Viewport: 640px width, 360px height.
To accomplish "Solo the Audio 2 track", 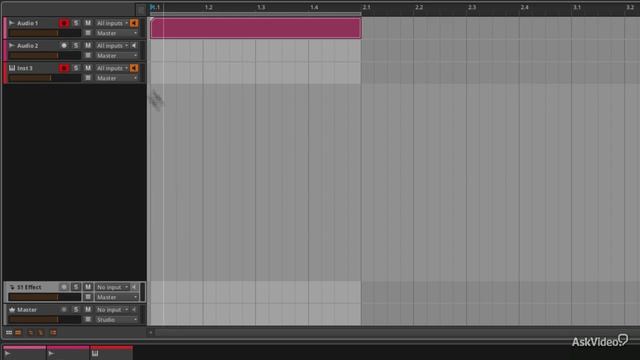I will [x=76, y=46].
